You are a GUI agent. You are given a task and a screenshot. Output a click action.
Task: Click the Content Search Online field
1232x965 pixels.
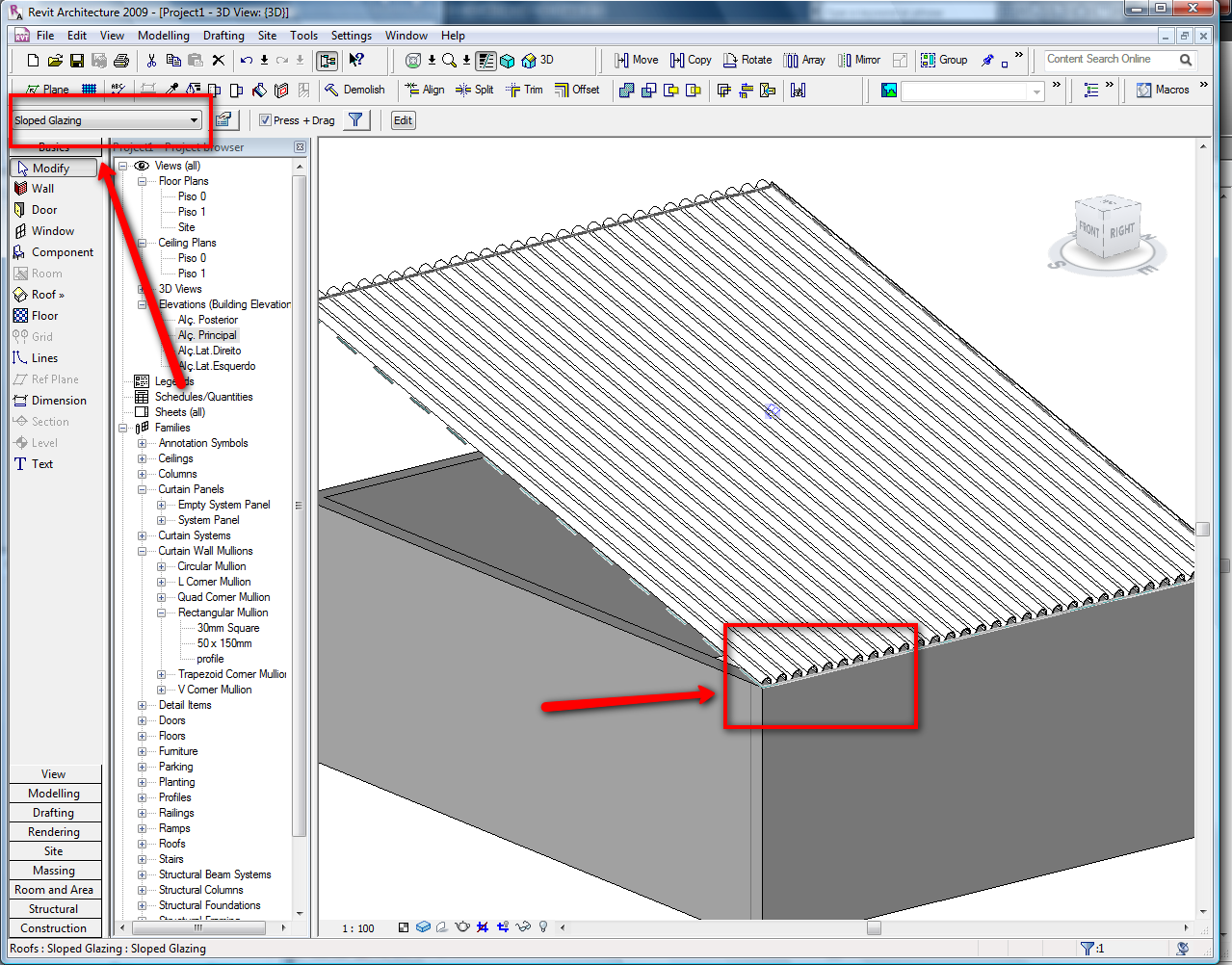pyautogui.click(x=1109, y=59)
